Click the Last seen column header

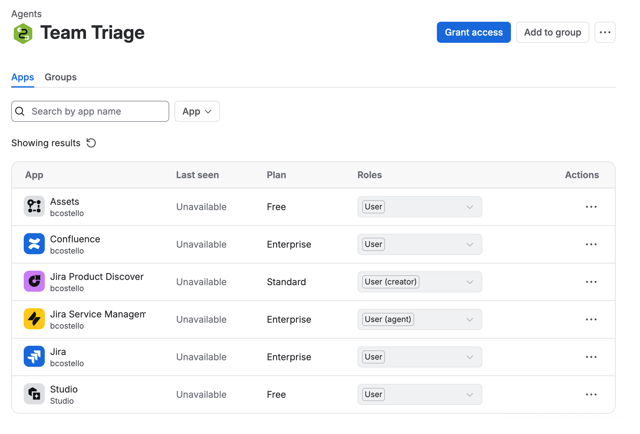[197, 175]
